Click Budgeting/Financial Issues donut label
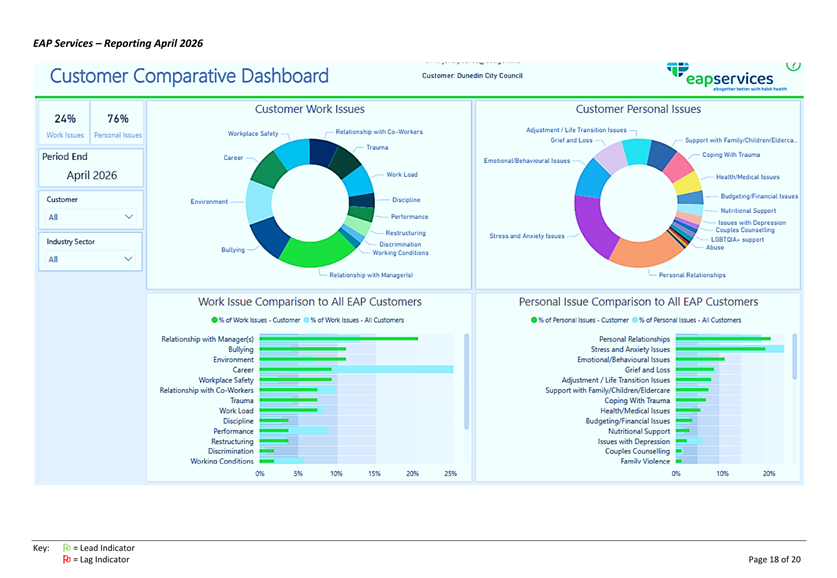The image size is (837, 578). (759, 196)
